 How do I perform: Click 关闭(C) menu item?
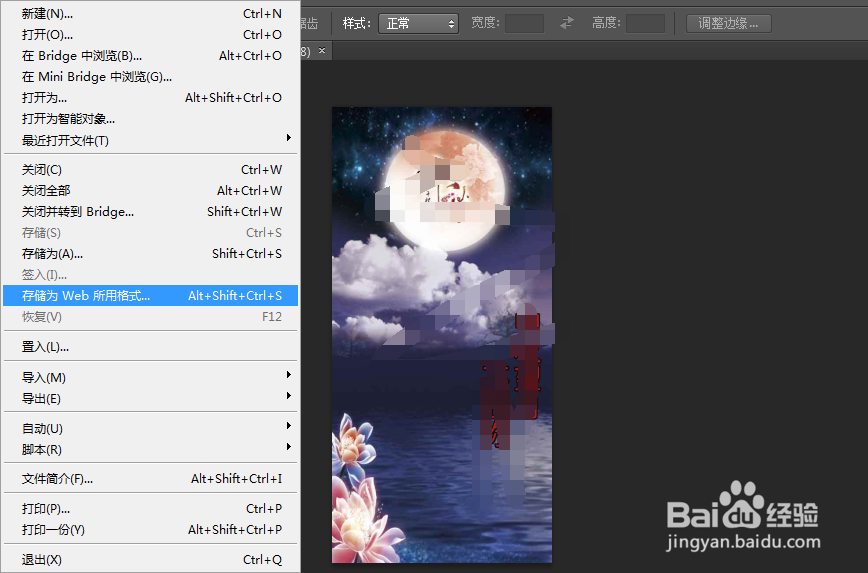click(151, 170)
